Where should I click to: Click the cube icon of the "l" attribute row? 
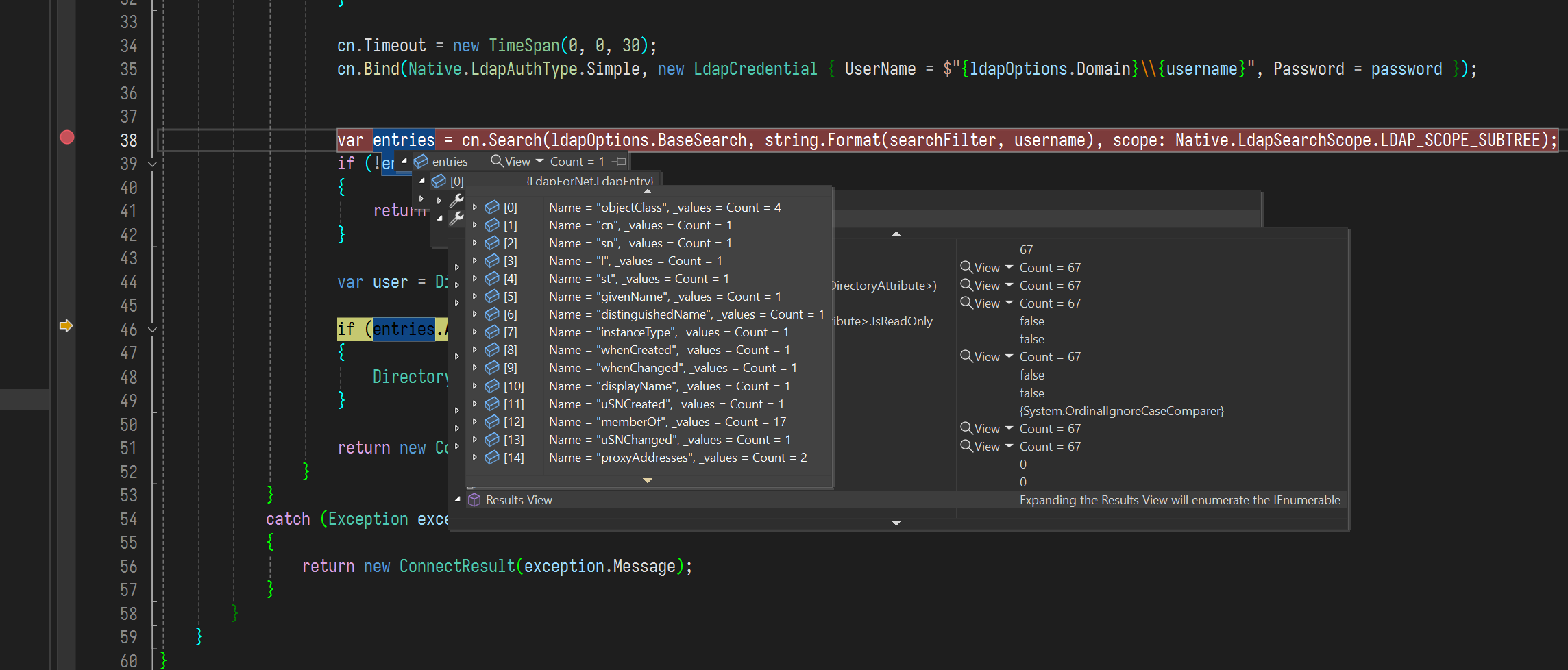pyautogui.click(x=492, y=260)
